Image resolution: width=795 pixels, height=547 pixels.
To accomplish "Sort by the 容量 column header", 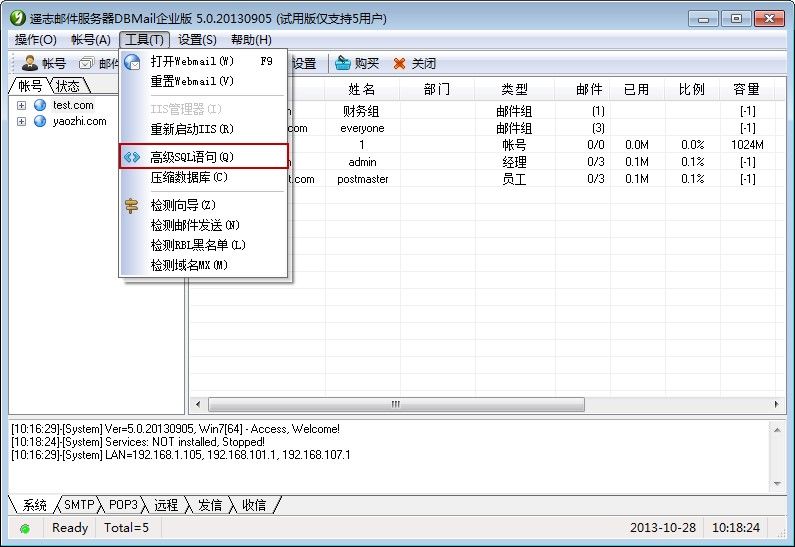I will pos(747,90).
